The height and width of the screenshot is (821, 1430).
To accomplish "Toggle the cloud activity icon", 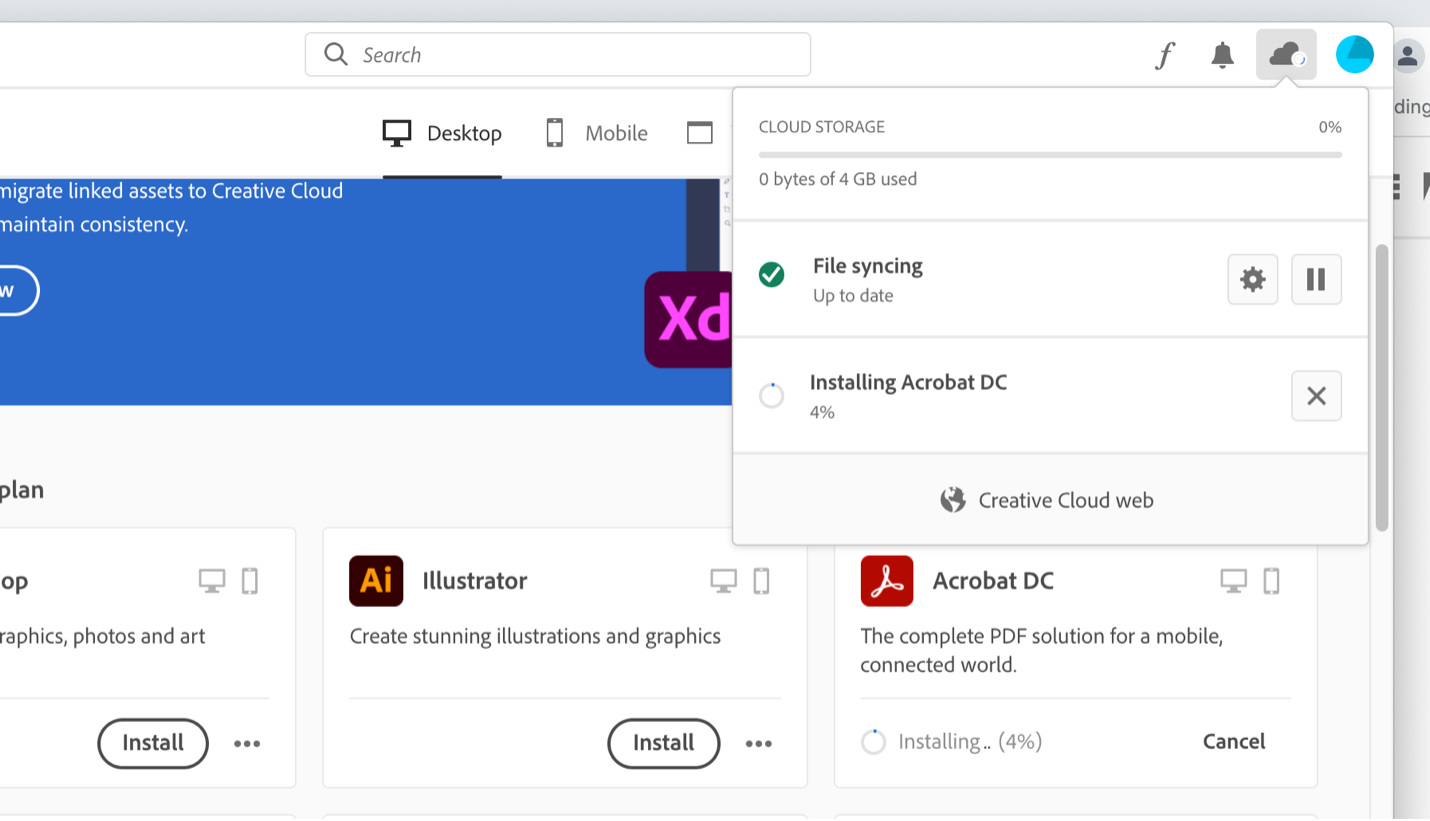I will pyautogui.click(x=1286, y=54).
